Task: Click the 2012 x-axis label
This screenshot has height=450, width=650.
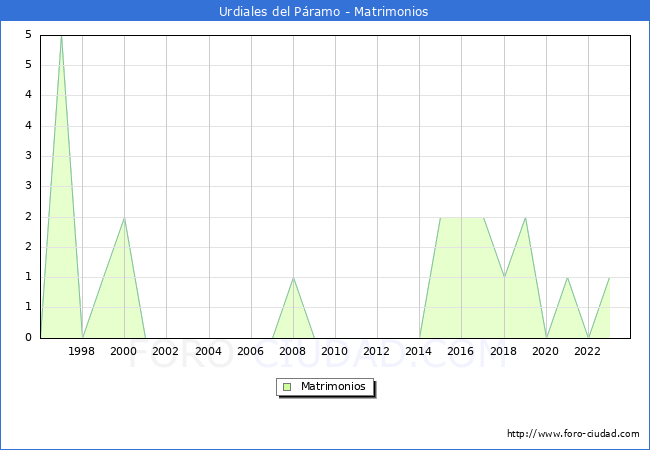Action: click(x=376, y=351)
